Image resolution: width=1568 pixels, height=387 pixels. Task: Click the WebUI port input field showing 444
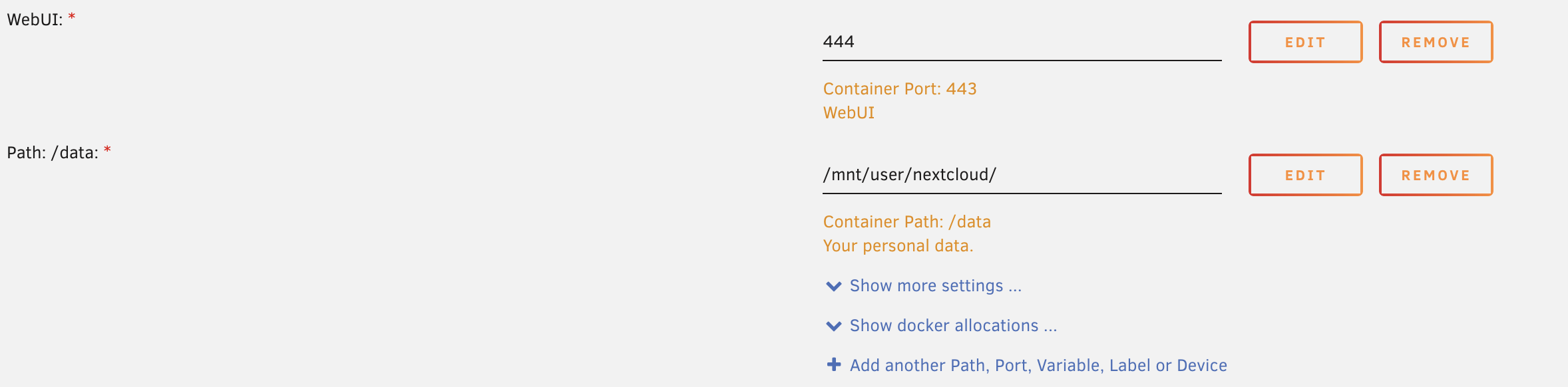(x=1021, y=42)
